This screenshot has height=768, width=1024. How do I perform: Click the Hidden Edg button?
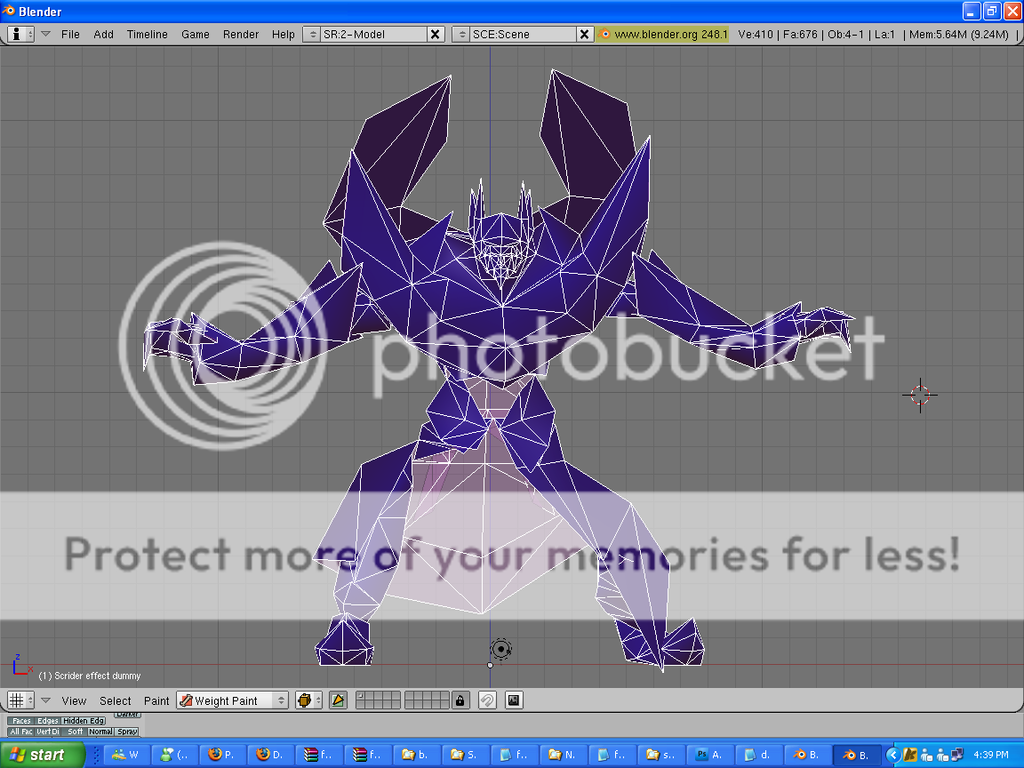tap(83, 721)
